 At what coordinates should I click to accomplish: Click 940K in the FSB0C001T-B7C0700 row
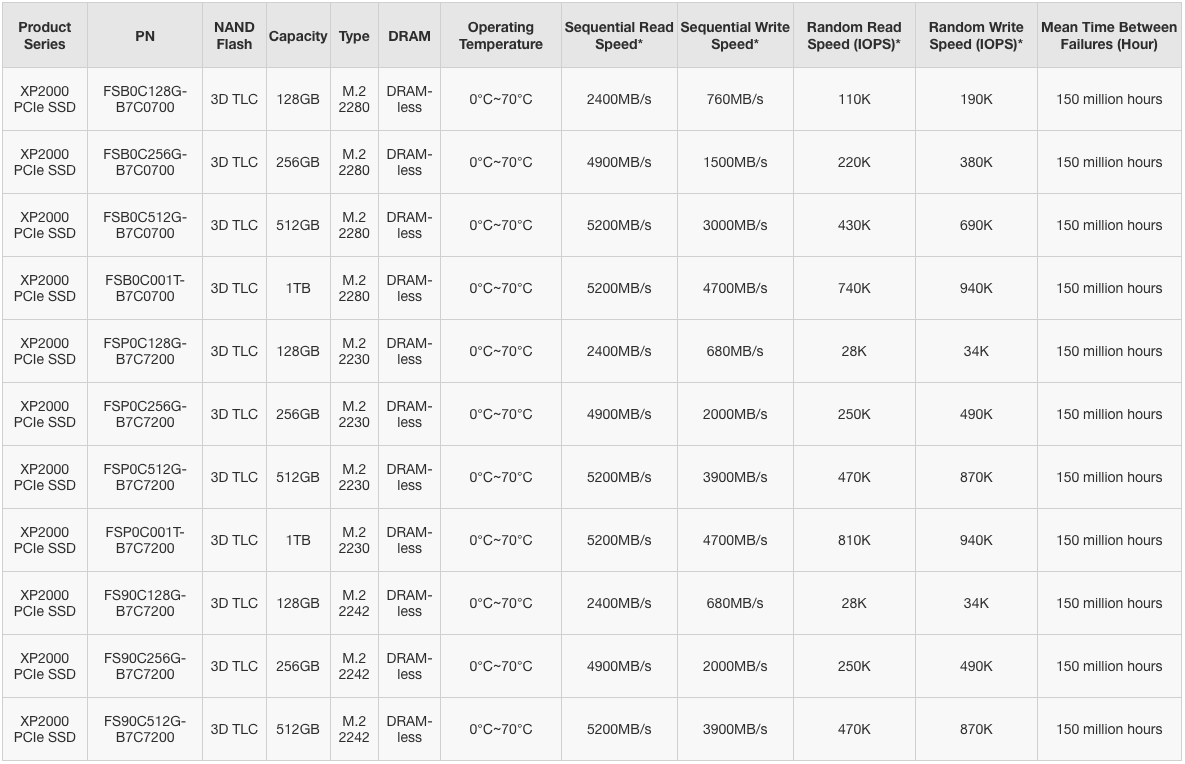(x=976, y=288)
